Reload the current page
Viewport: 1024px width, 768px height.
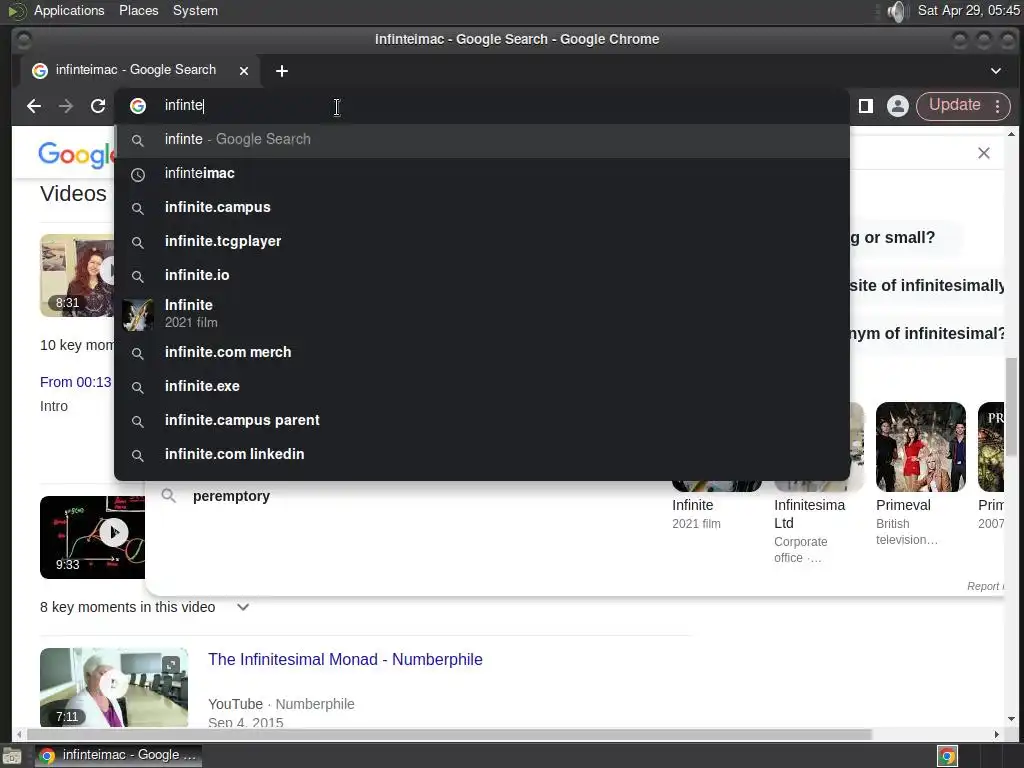[x=98, y=106]
